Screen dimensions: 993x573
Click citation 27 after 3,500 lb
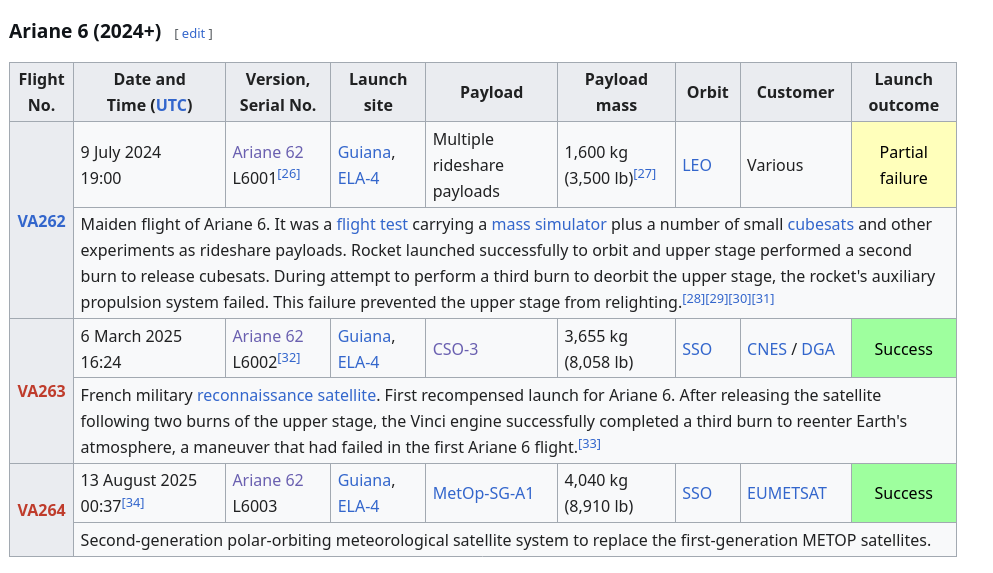tap(644, 174)
